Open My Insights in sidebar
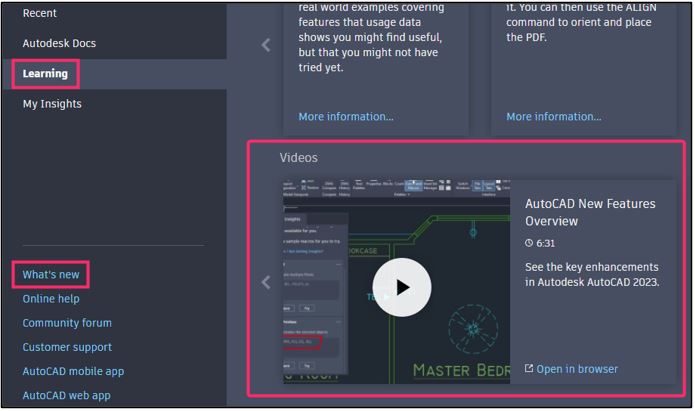This screenshot has width=695, height=411. pos(52,104)
